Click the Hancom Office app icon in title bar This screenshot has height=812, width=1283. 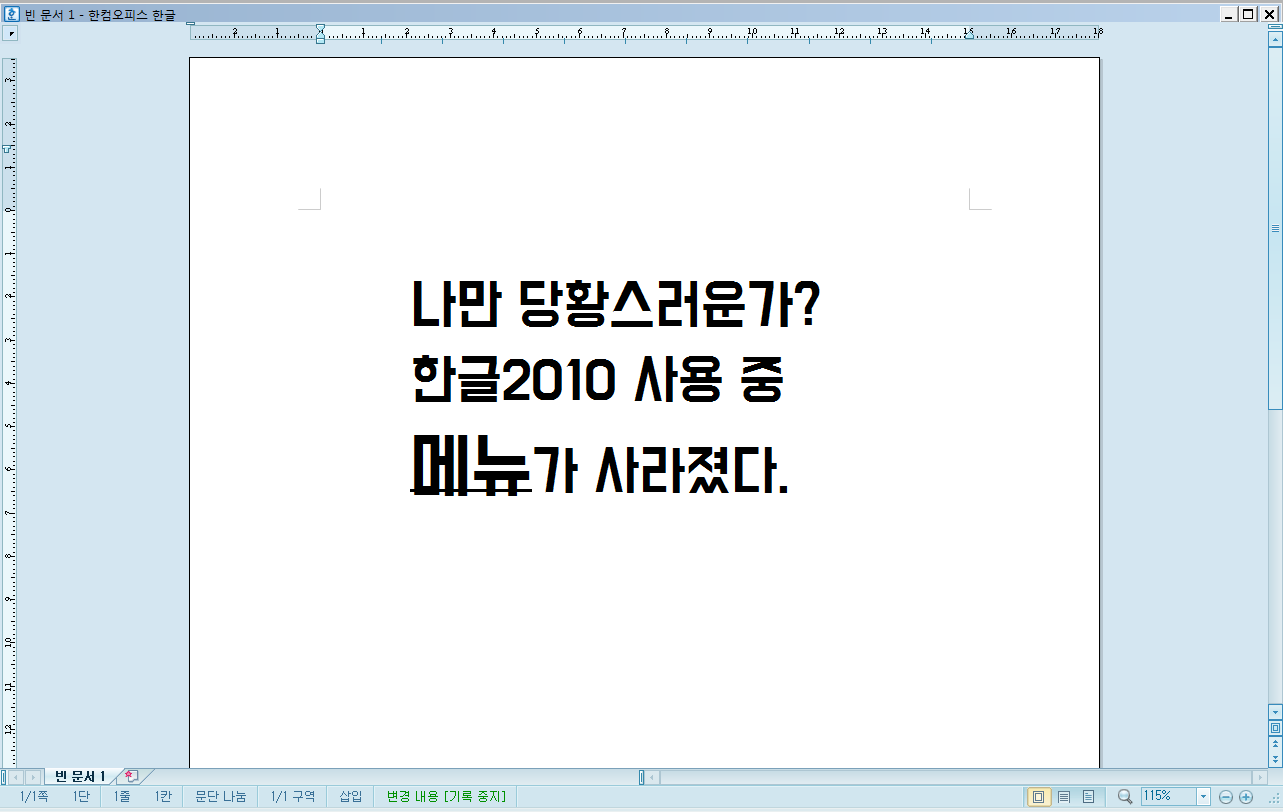coord(12,13)
